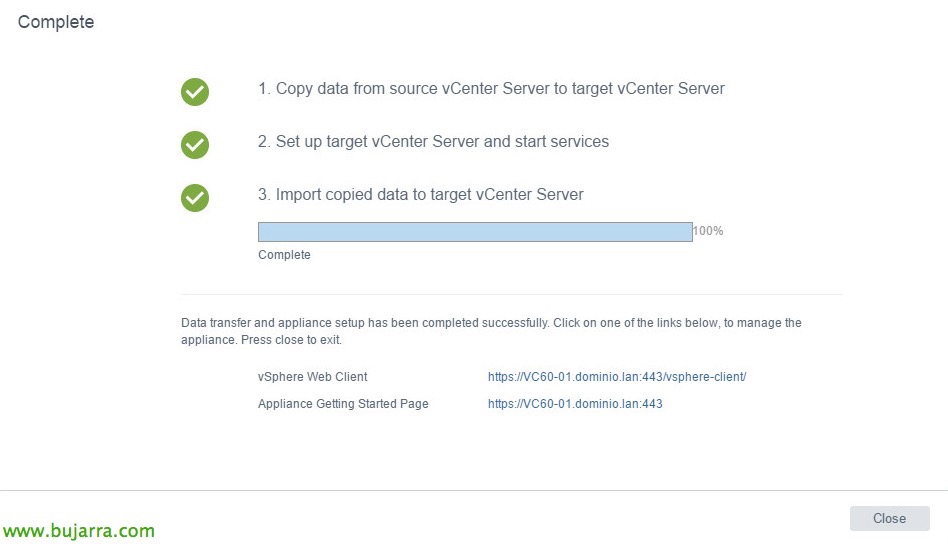The image size is (948, 544).
Task: Click the 'Complete' dialog title
Action: (56, 22)
